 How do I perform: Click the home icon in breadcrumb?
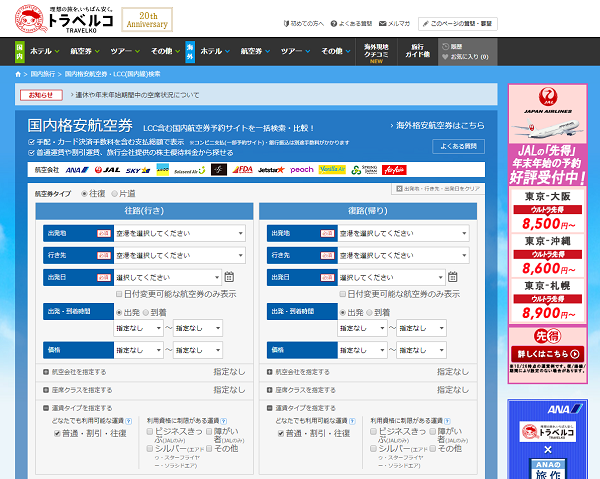point(18,74)
